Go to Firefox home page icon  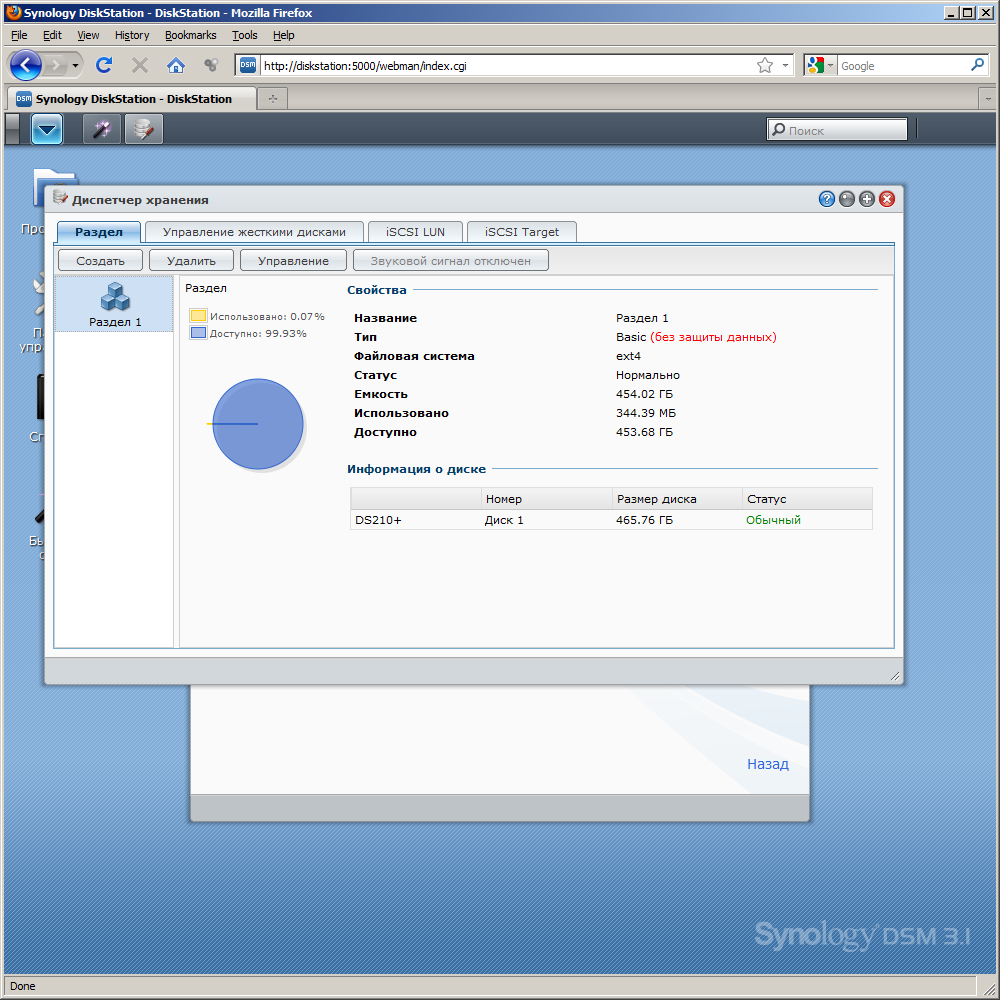(175, 65)
